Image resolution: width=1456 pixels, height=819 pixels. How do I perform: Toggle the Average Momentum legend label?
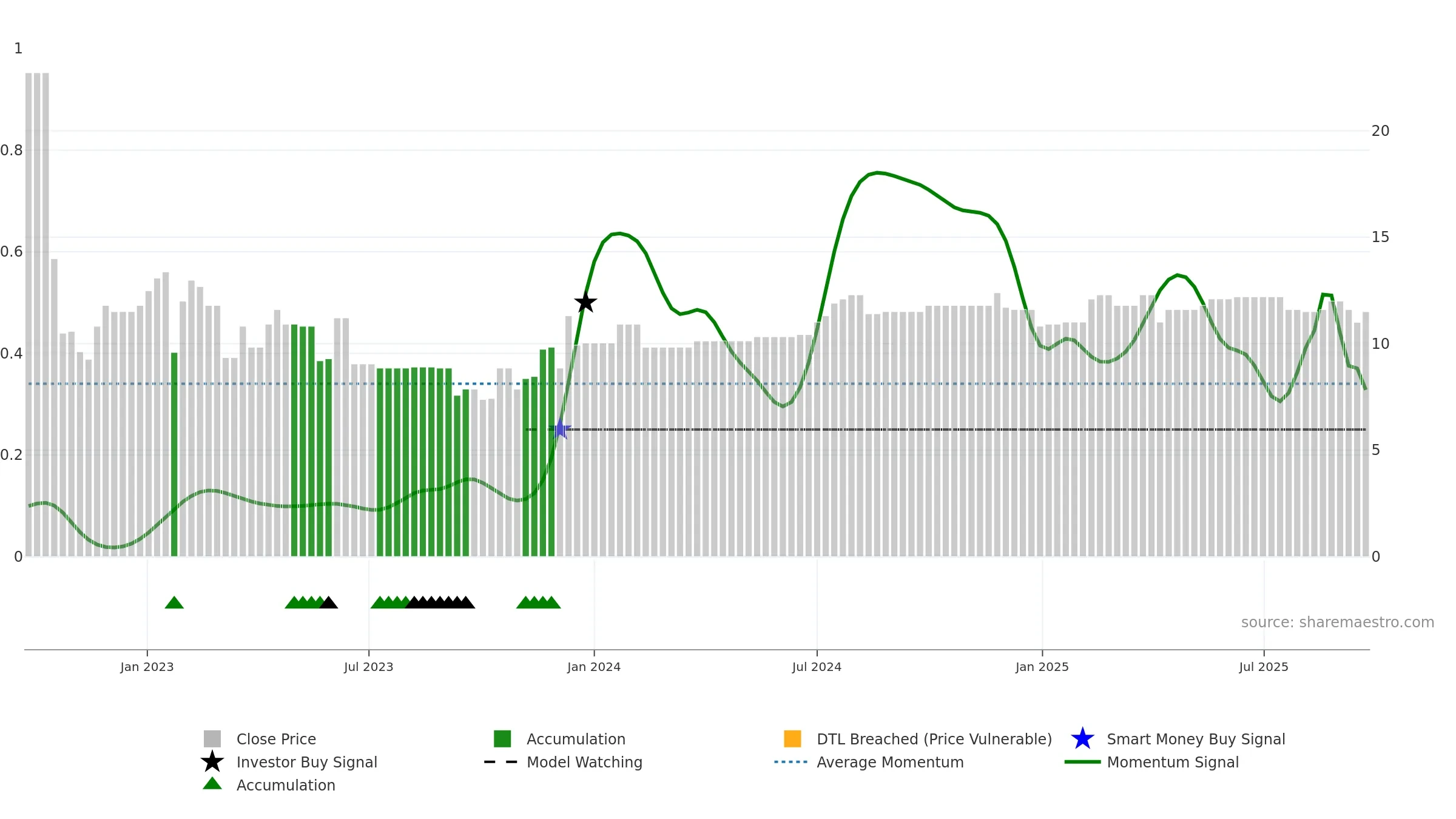[x=890, y=762]
